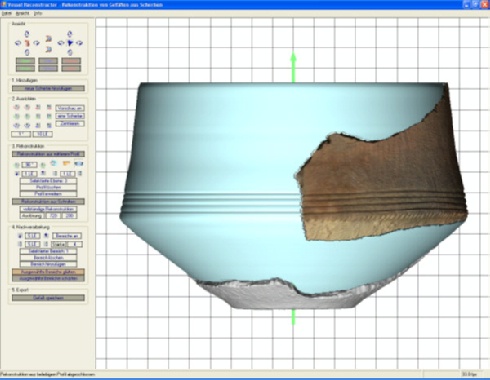The image size is (490, 380).
Task: Click the second red rotation icon in Ausrichten
Action: (28, 107)
